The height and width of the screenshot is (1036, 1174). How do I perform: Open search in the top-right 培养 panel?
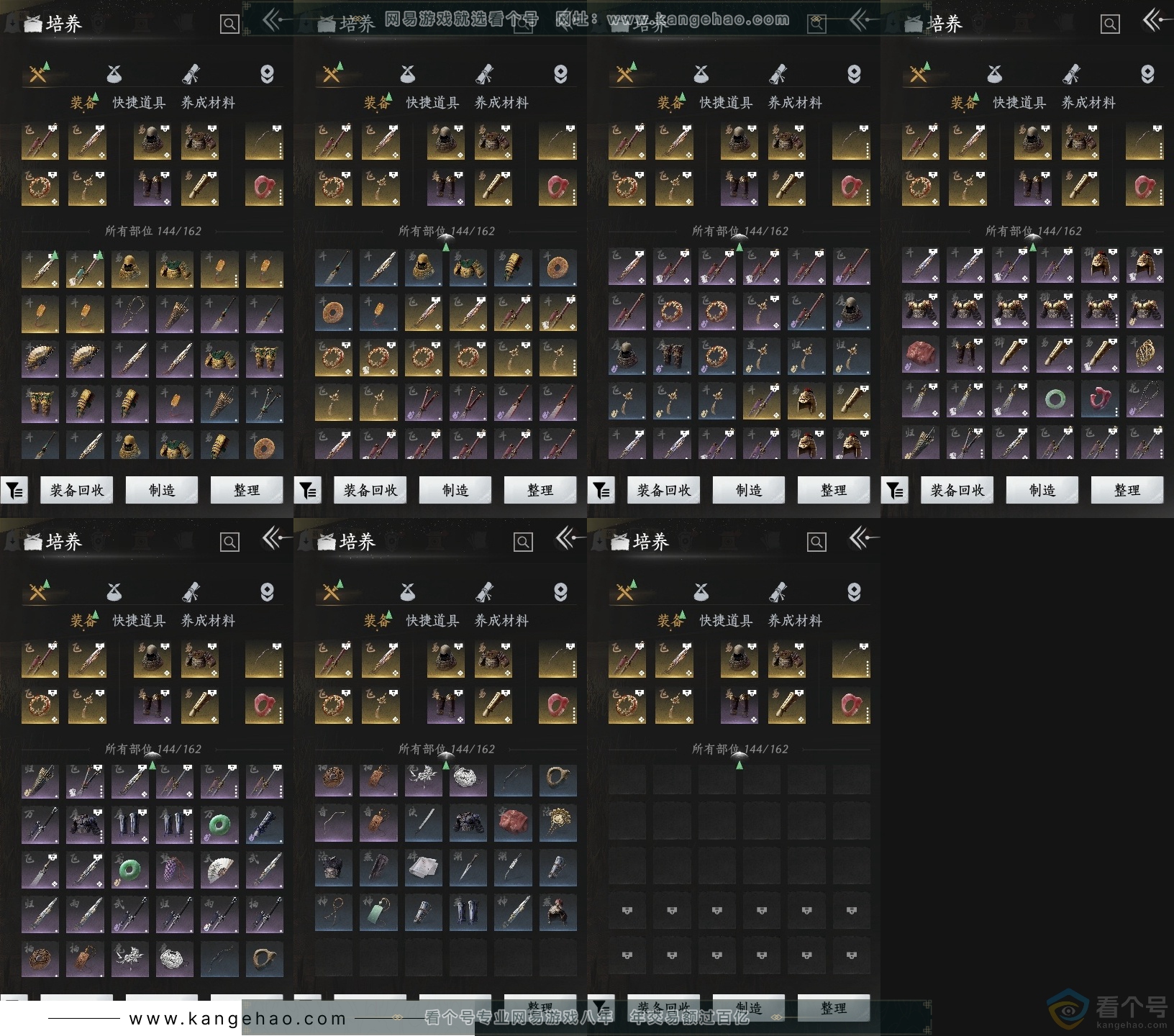tap(1110, 24)
